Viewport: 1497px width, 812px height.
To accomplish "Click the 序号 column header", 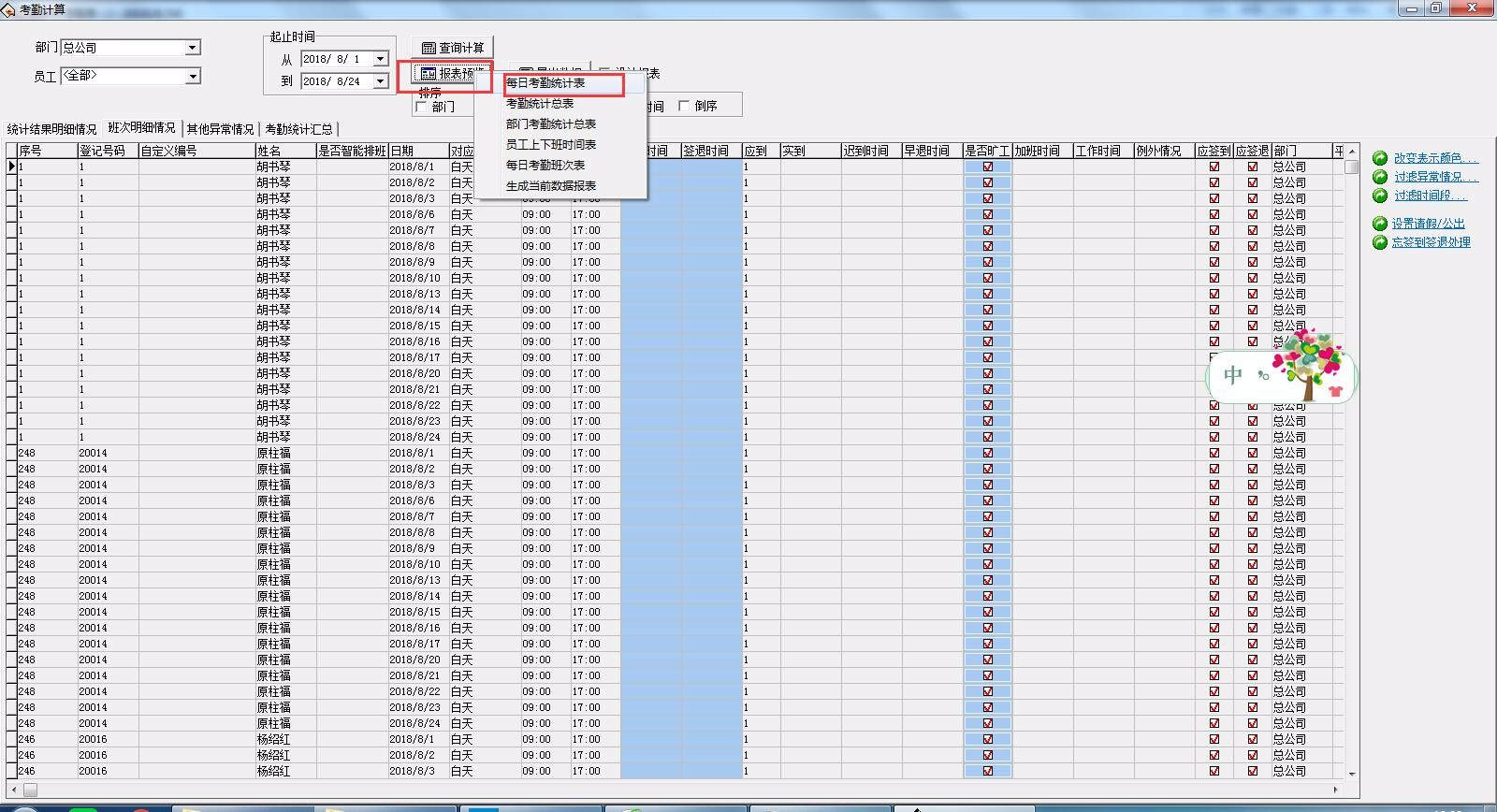I will (47, 151).
